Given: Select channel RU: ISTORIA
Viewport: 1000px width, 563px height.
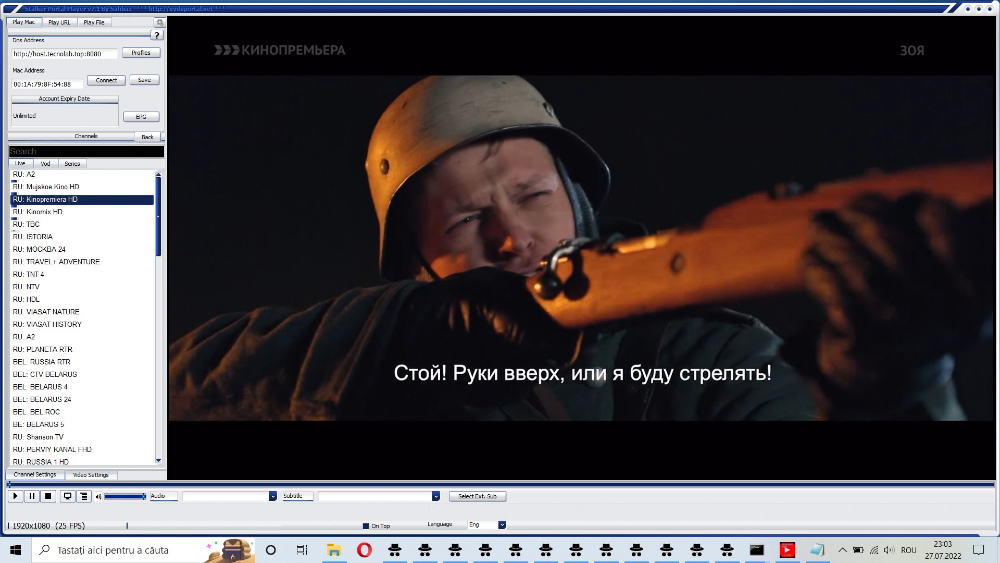Looking at the screenshot, I should [82, 237].
